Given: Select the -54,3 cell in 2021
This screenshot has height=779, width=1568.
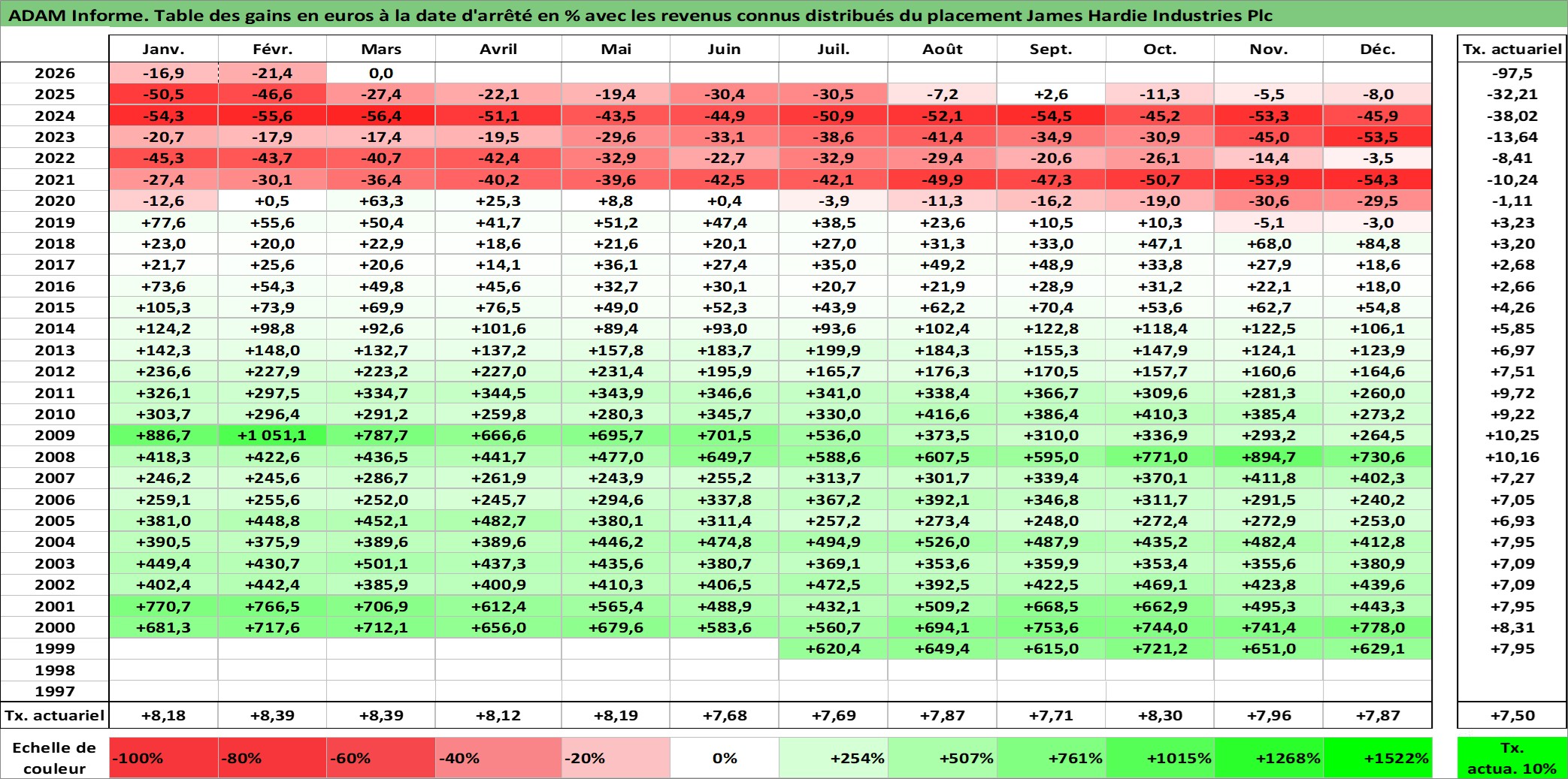Looking at the screenshot, I should [1378, 180].
